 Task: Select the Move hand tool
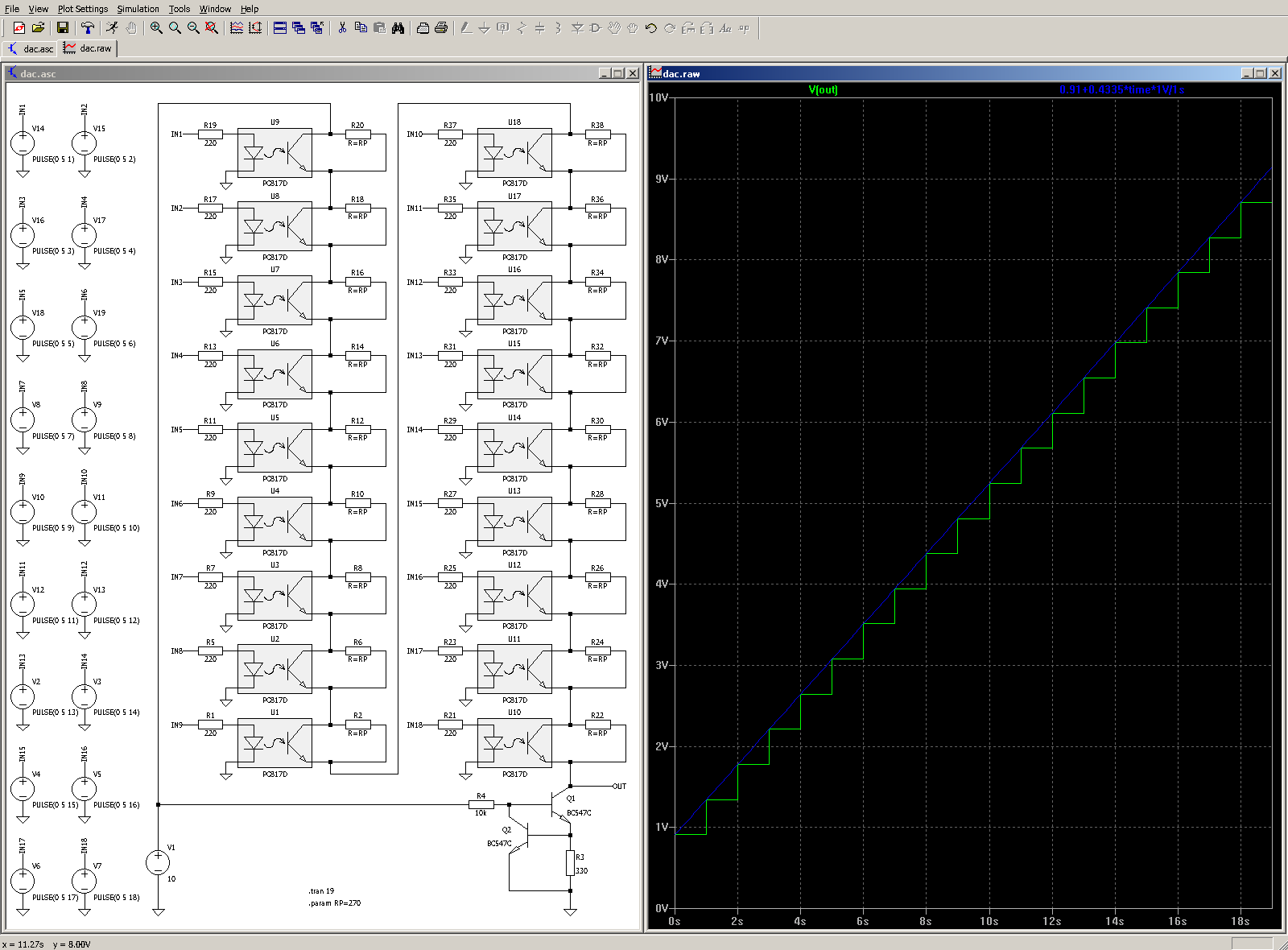614,28
